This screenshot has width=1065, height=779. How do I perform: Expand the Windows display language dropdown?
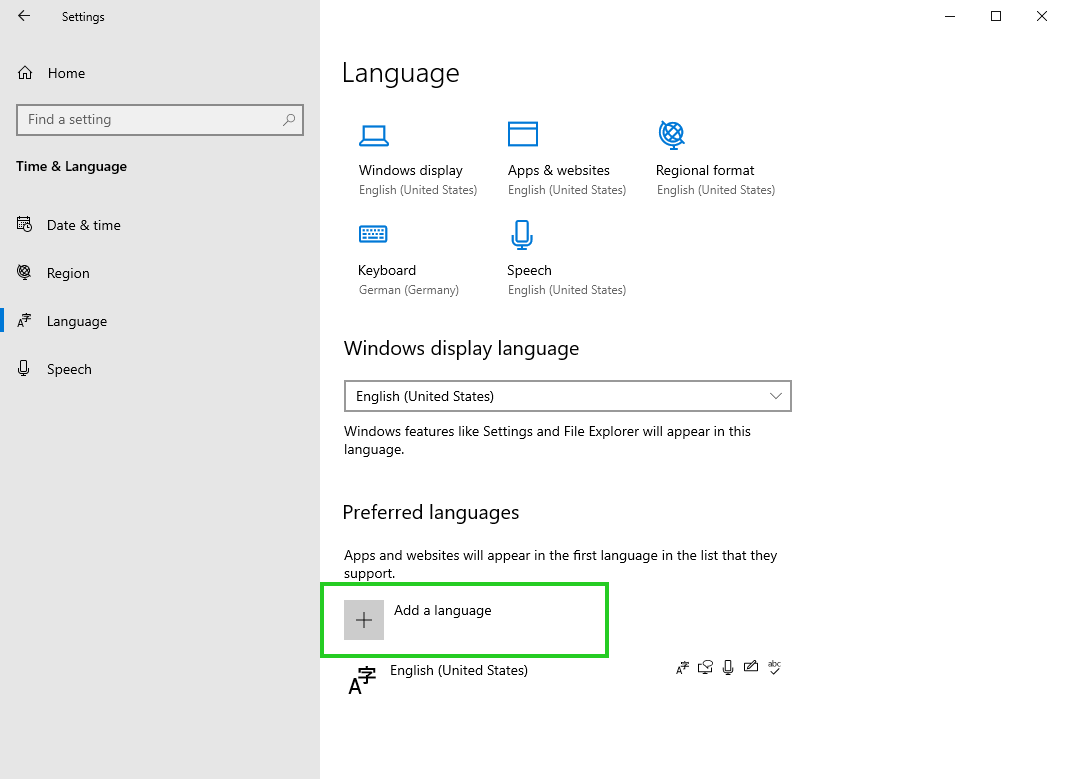pos(567,396)
